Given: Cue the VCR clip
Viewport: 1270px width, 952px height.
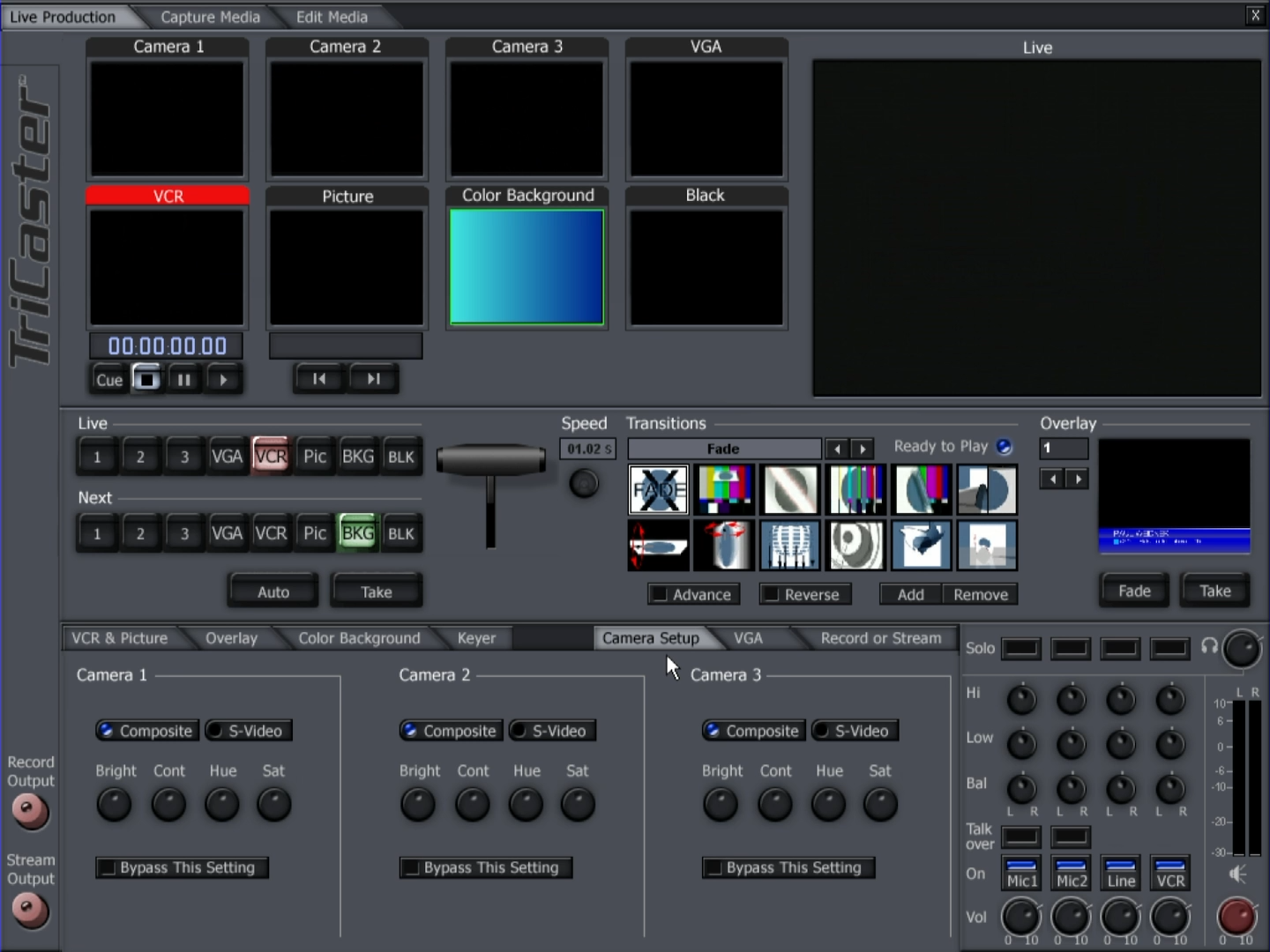Looking at the screenshot, I should pos(109,380).
